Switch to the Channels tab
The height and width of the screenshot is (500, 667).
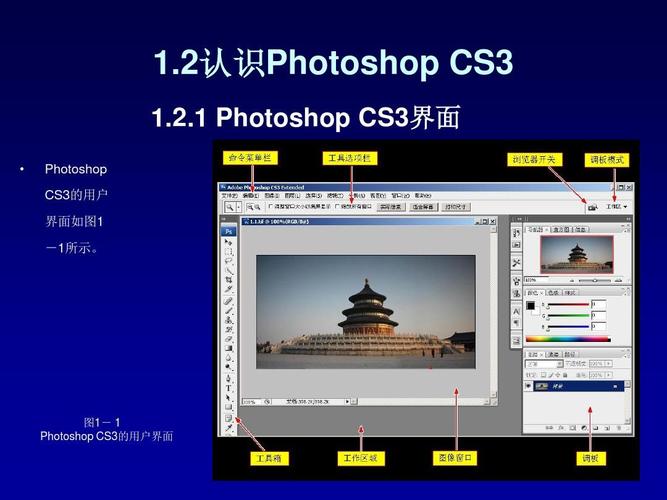click(x=553, y=354)
